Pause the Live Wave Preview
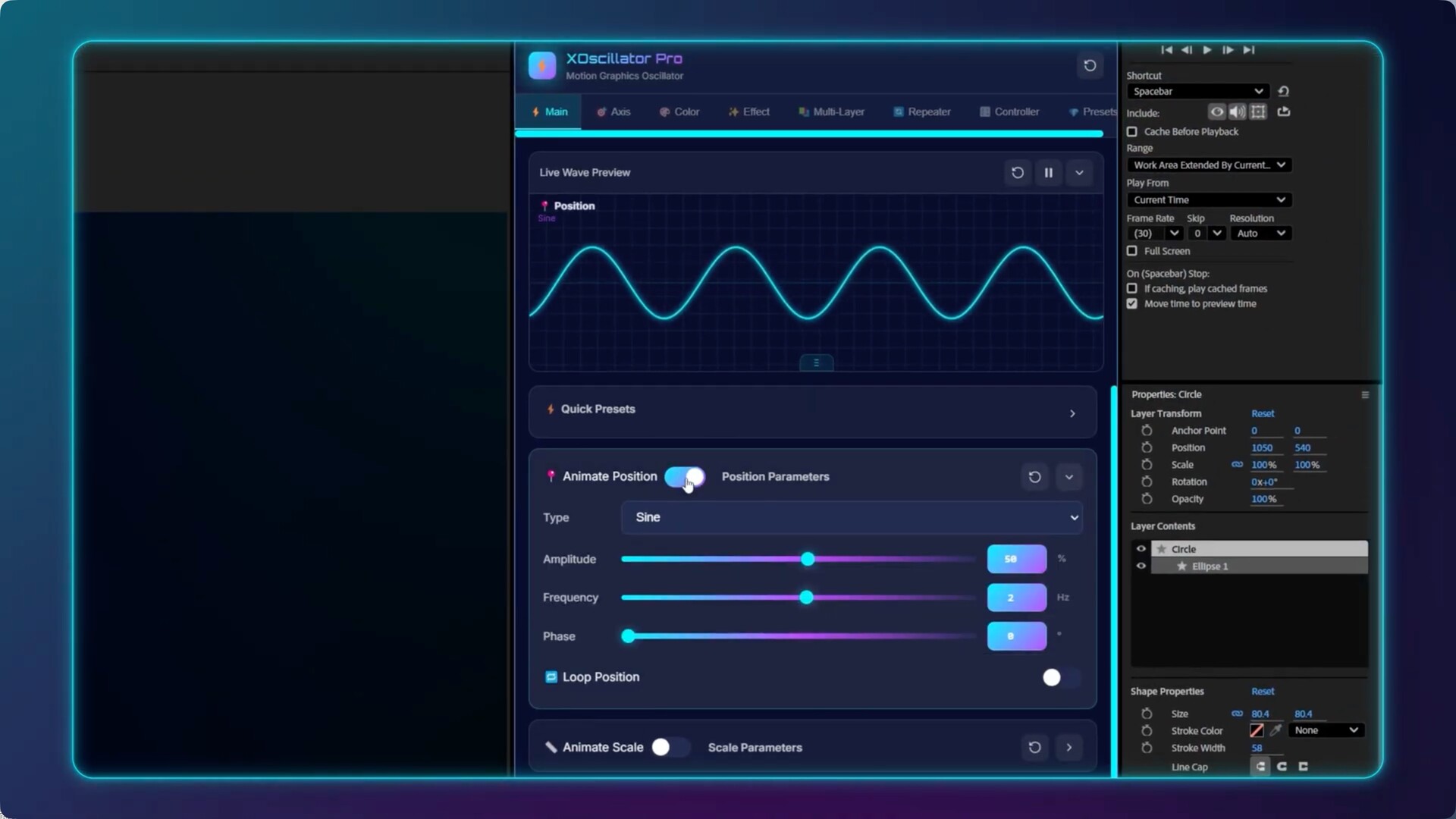Viewport: 1456px width, 819px height. click(1048, 173)
